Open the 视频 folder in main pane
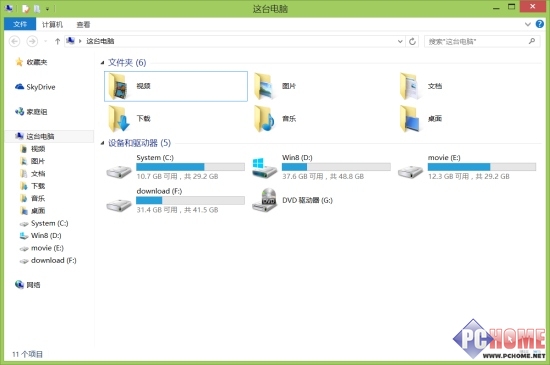Image resolution: width=550 pixels, height=365 pixels. (176, 86)
